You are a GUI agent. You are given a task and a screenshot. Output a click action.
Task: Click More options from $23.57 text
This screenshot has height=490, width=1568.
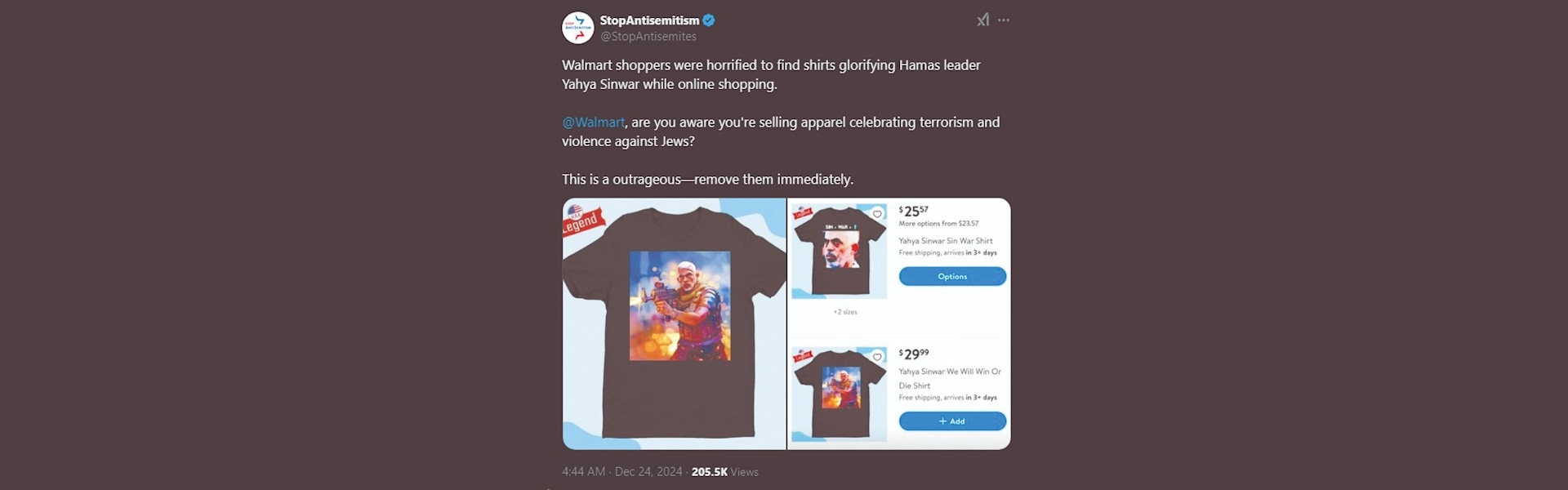pyautogui.click(x=938, y=224)
